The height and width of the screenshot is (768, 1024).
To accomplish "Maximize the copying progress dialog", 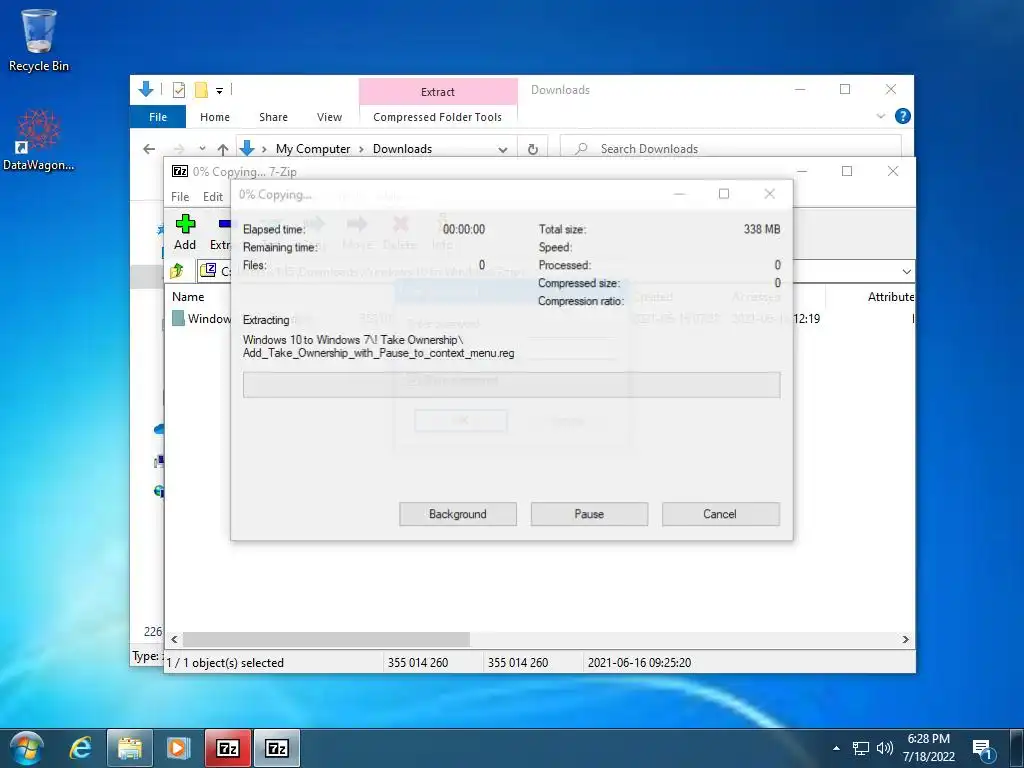I will click(724, 194).
